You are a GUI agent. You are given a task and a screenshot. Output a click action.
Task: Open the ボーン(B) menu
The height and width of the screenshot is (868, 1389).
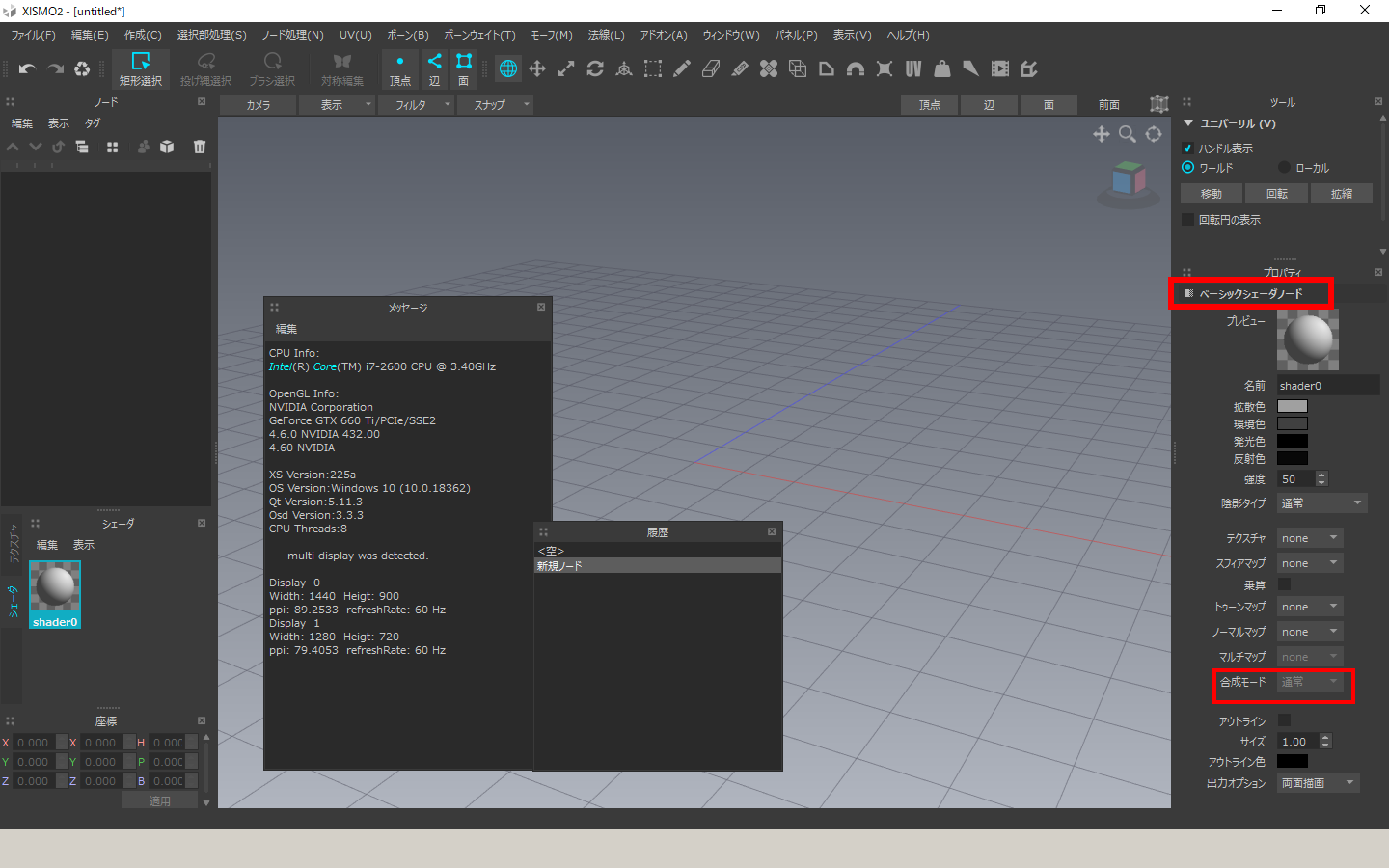click(408, 35)
